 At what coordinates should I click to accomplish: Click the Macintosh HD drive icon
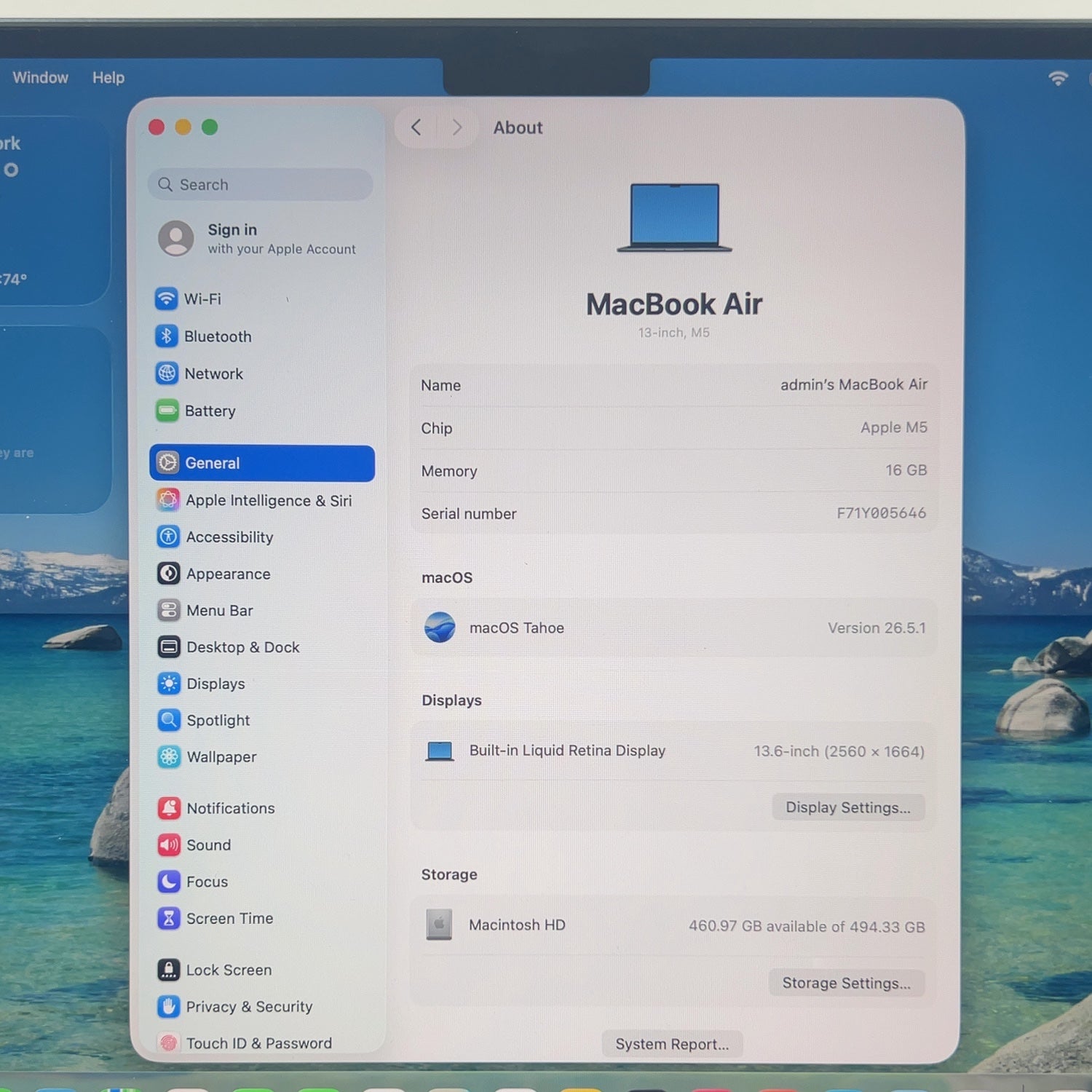tap(439, 925)
